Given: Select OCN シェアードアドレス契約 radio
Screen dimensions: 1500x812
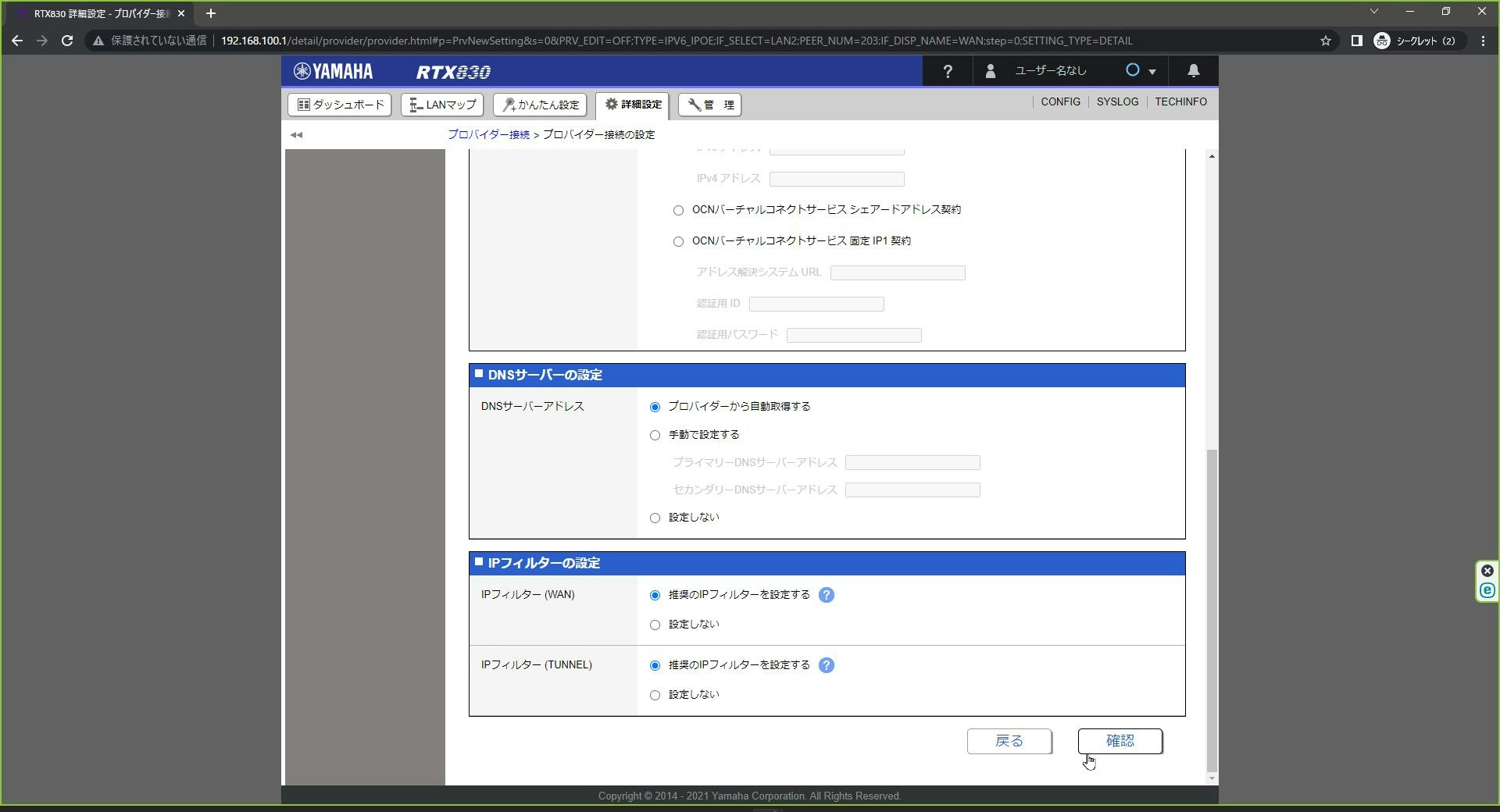Looking at the screenshot, I should tap(678, 210).
